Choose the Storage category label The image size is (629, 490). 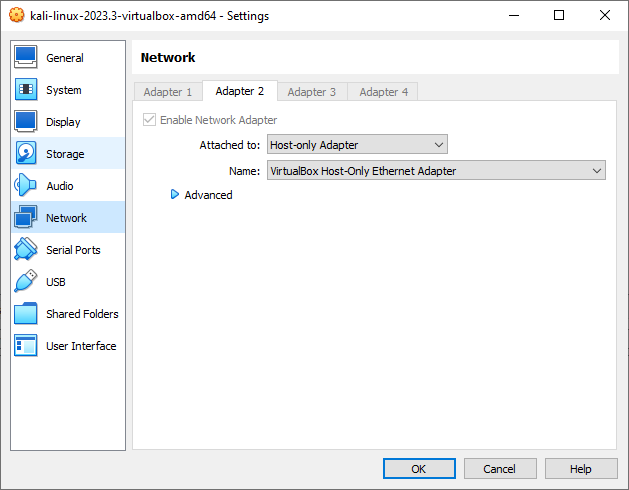[65, 154]
